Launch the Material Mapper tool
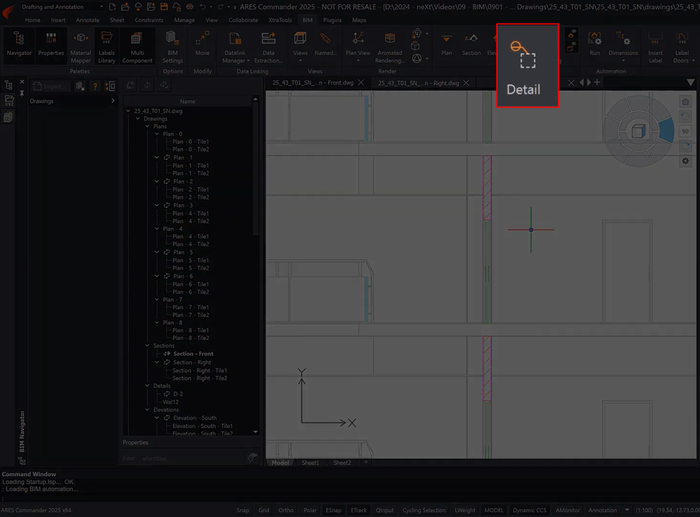 pyautogui.click(x=81, y=46)
